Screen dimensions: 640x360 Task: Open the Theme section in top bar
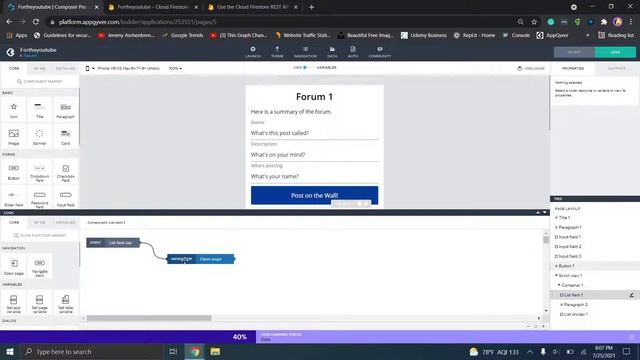pos(277,52)
